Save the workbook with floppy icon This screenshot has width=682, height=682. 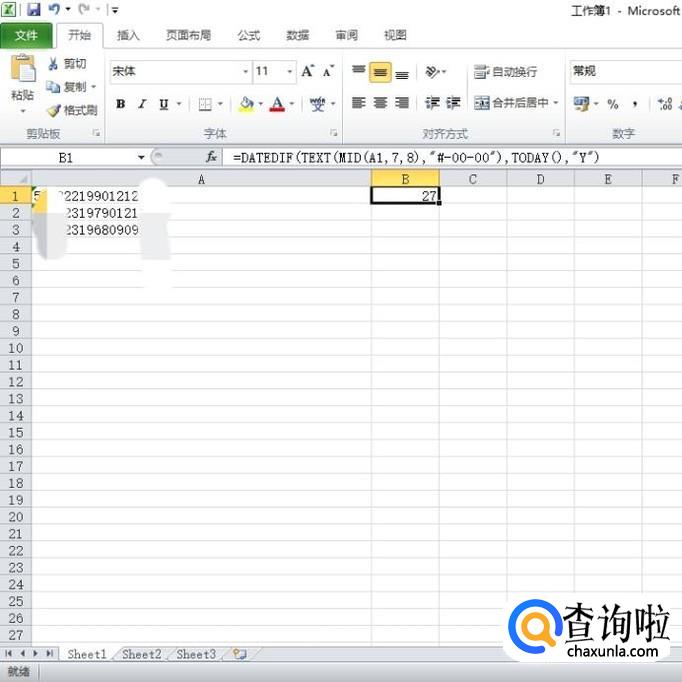pos(33,9)
